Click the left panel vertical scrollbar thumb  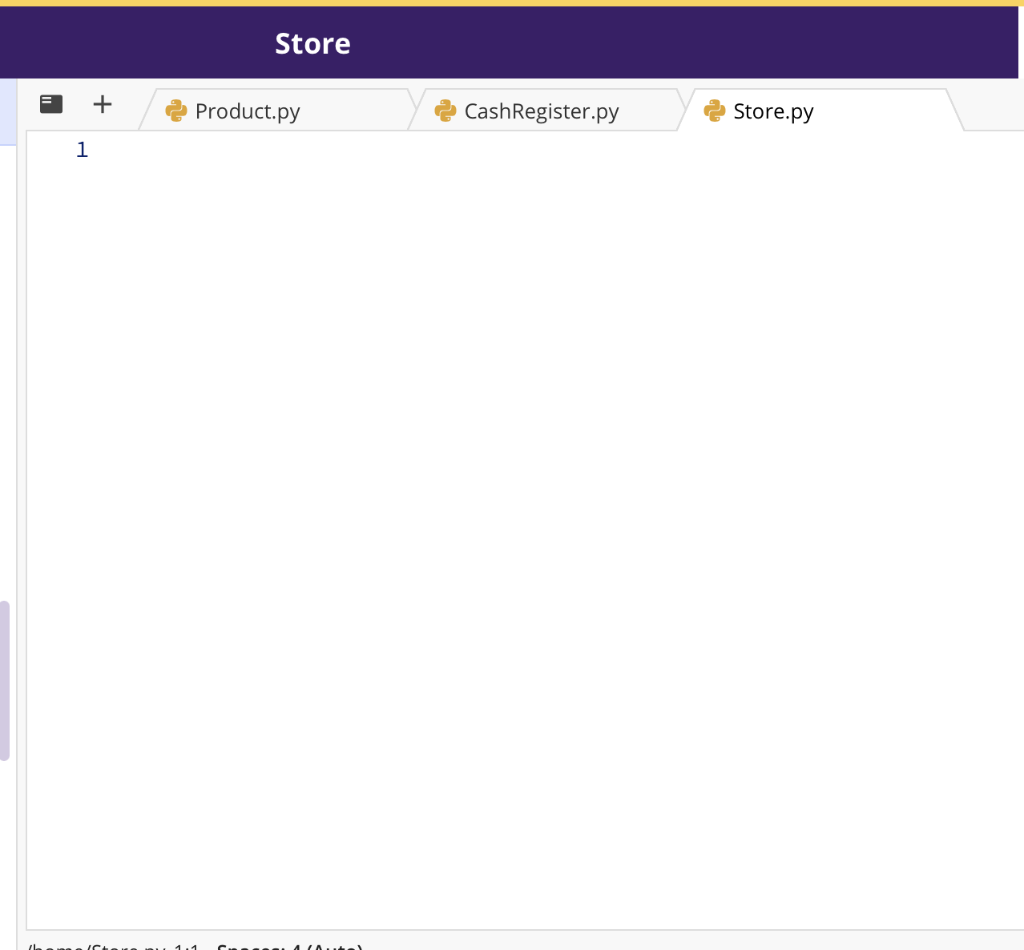[5, 680]
